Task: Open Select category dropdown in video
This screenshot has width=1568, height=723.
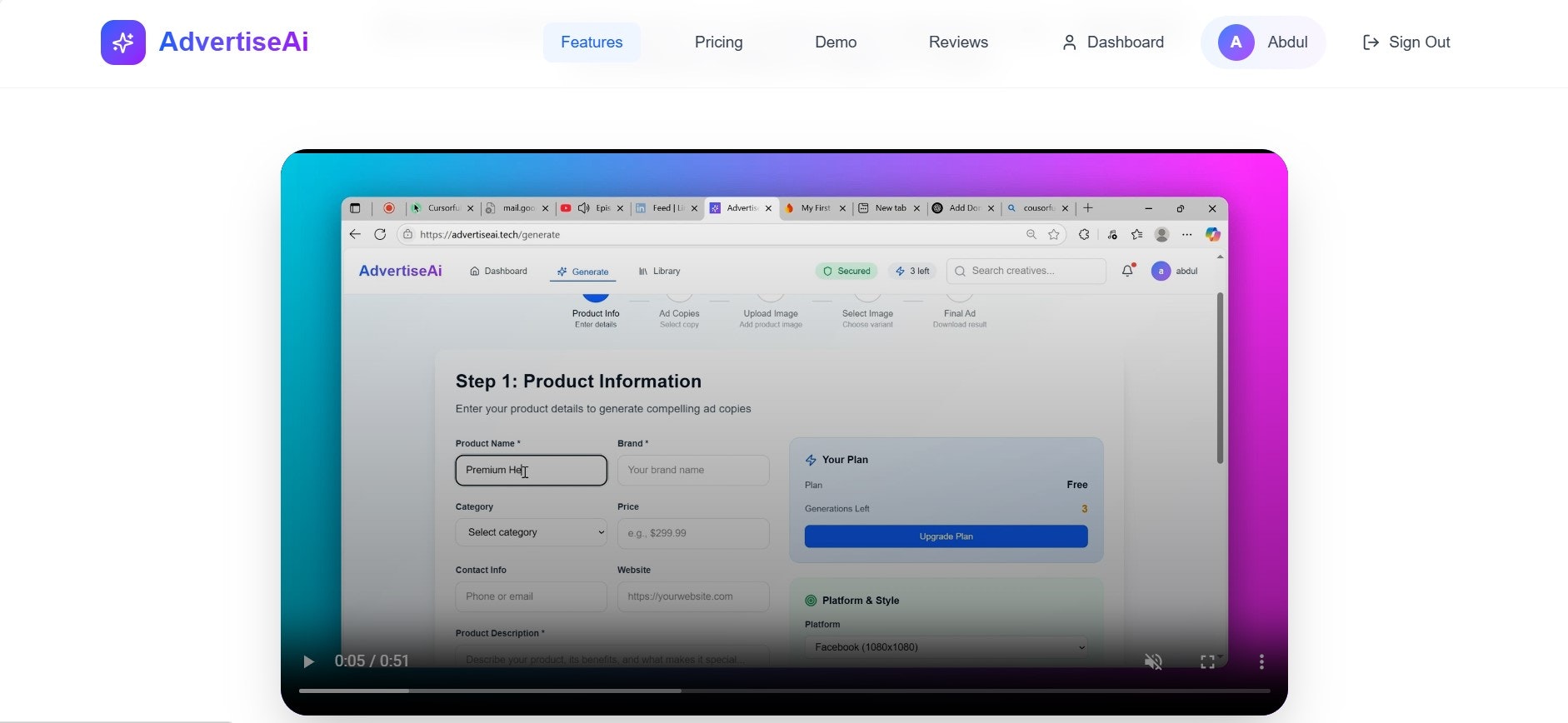Action: [531, 533]
